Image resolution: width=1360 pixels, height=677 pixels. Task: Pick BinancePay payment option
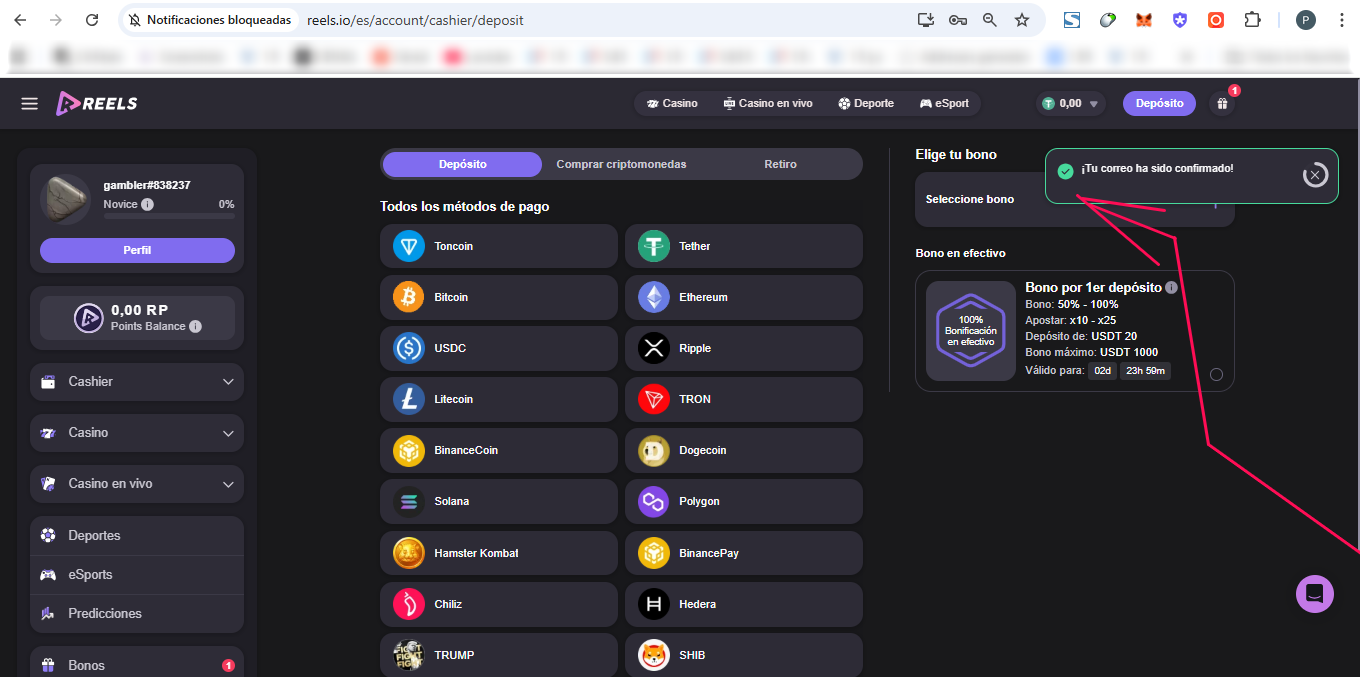743,553
